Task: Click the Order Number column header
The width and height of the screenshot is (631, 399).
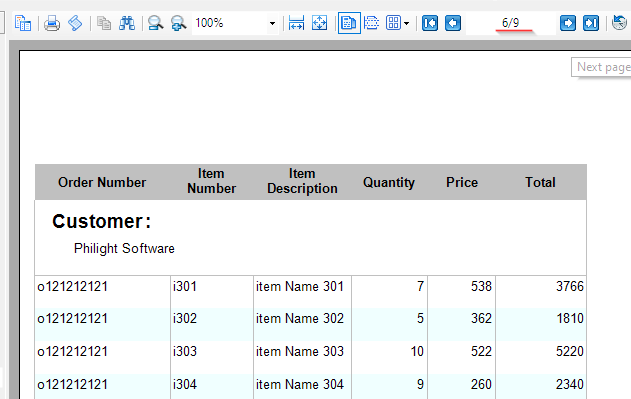Action: 102,182
